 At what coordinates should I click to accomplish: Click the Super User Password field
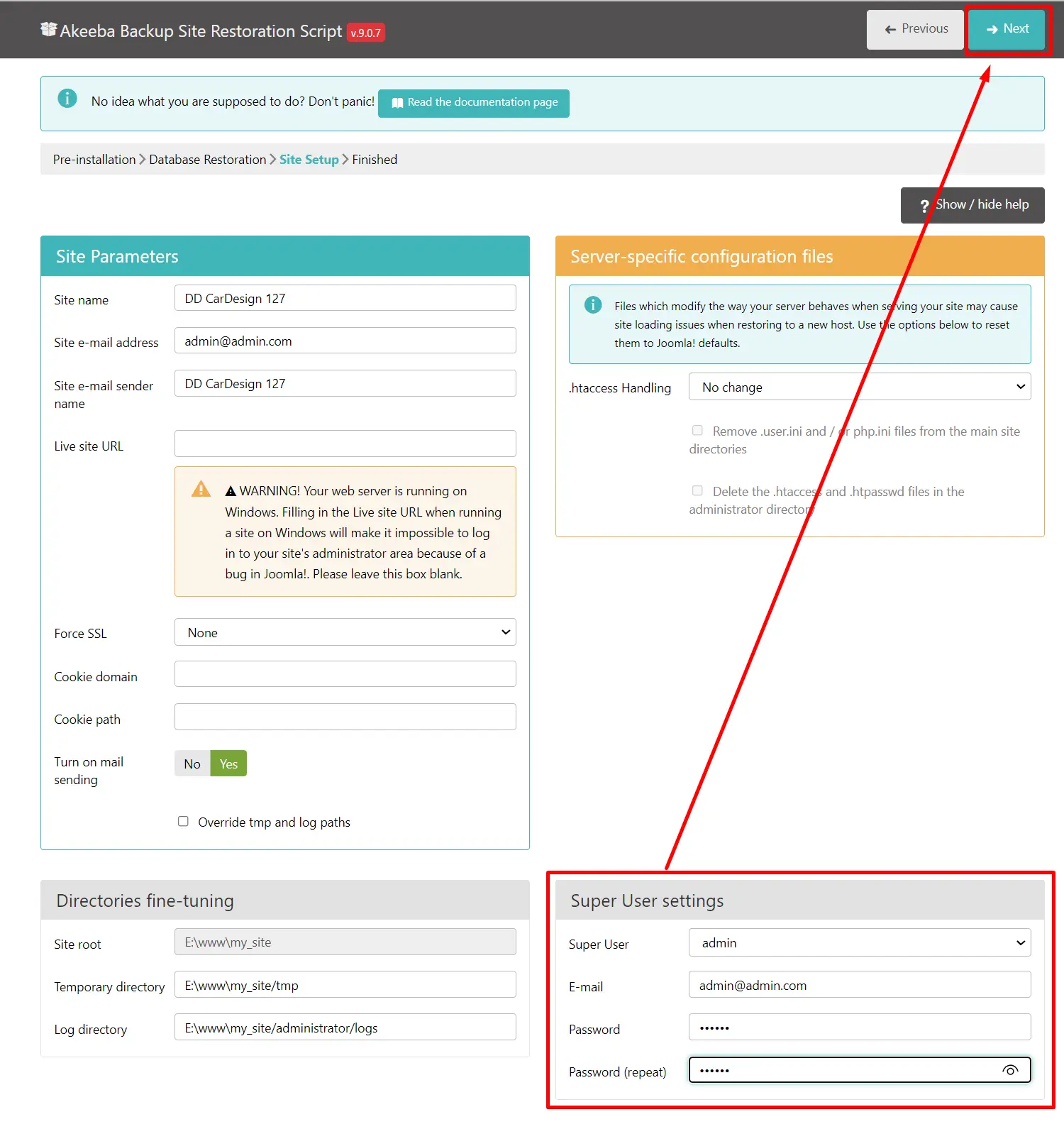click(860, 1027)
